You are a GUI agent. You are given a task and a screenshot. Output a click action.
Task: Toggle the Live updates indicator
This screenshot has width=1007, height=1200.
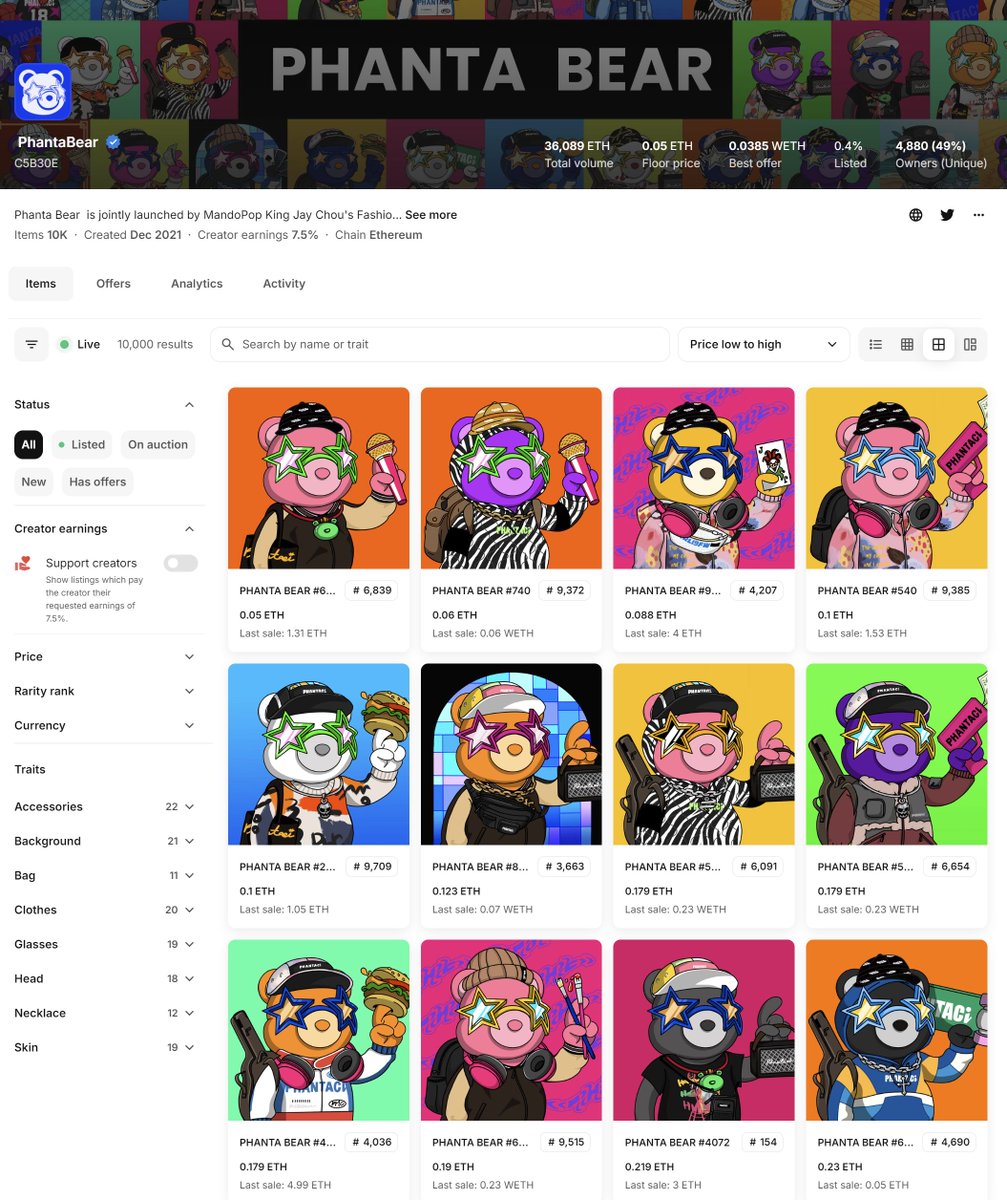coord(79,344)
